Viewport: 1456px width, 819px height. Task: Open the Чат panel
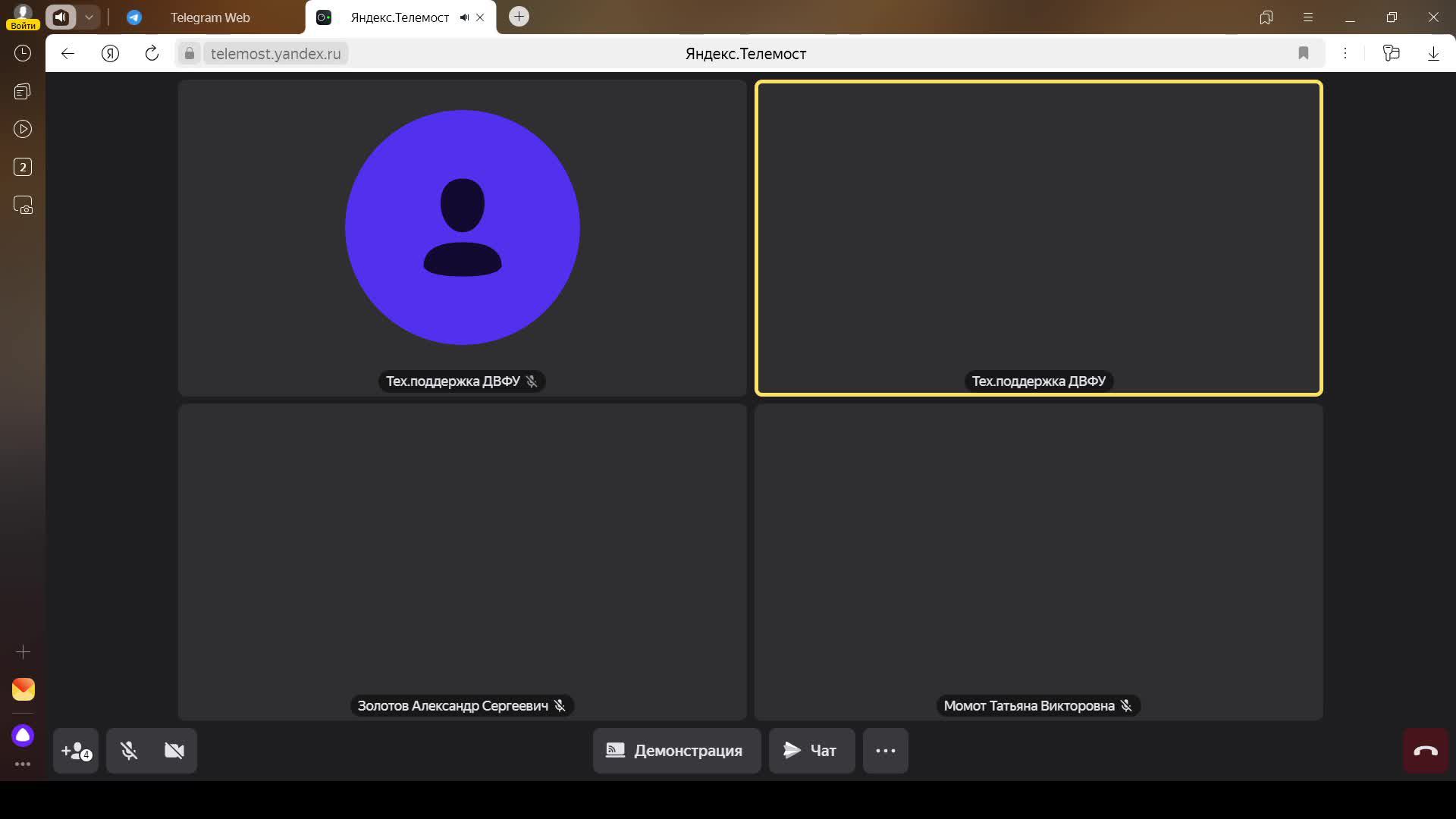click(x=811, y=751)
